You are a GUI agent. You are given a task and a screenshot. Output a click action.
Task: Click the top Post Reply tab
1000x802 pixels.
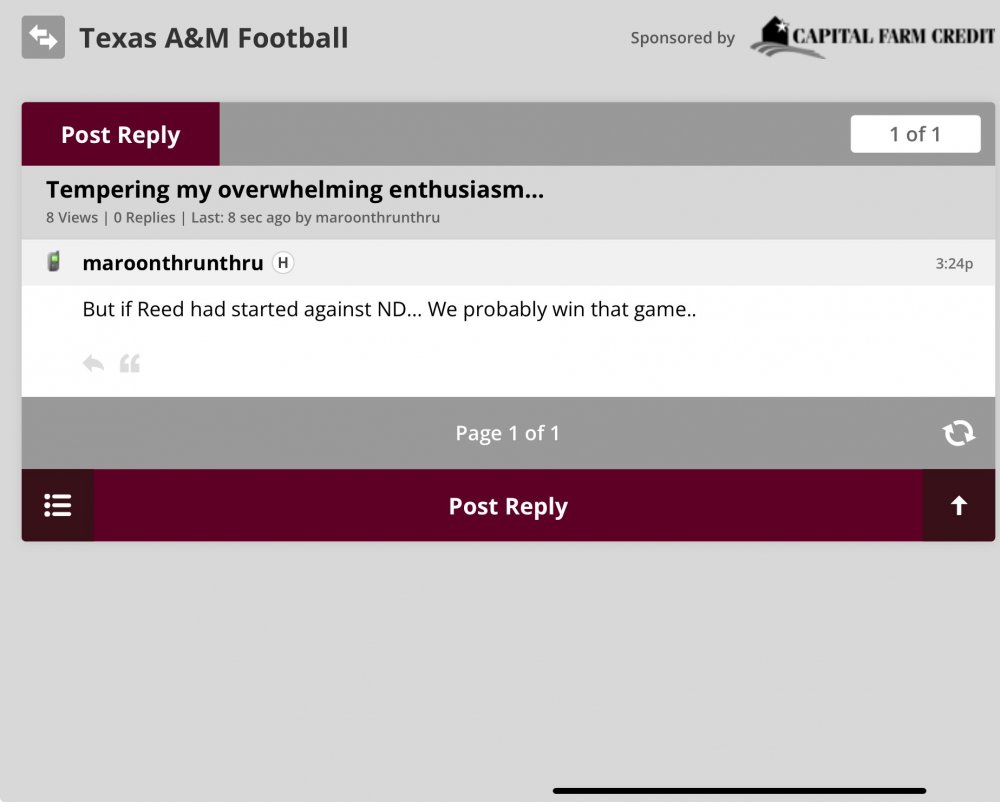point(120,135)
